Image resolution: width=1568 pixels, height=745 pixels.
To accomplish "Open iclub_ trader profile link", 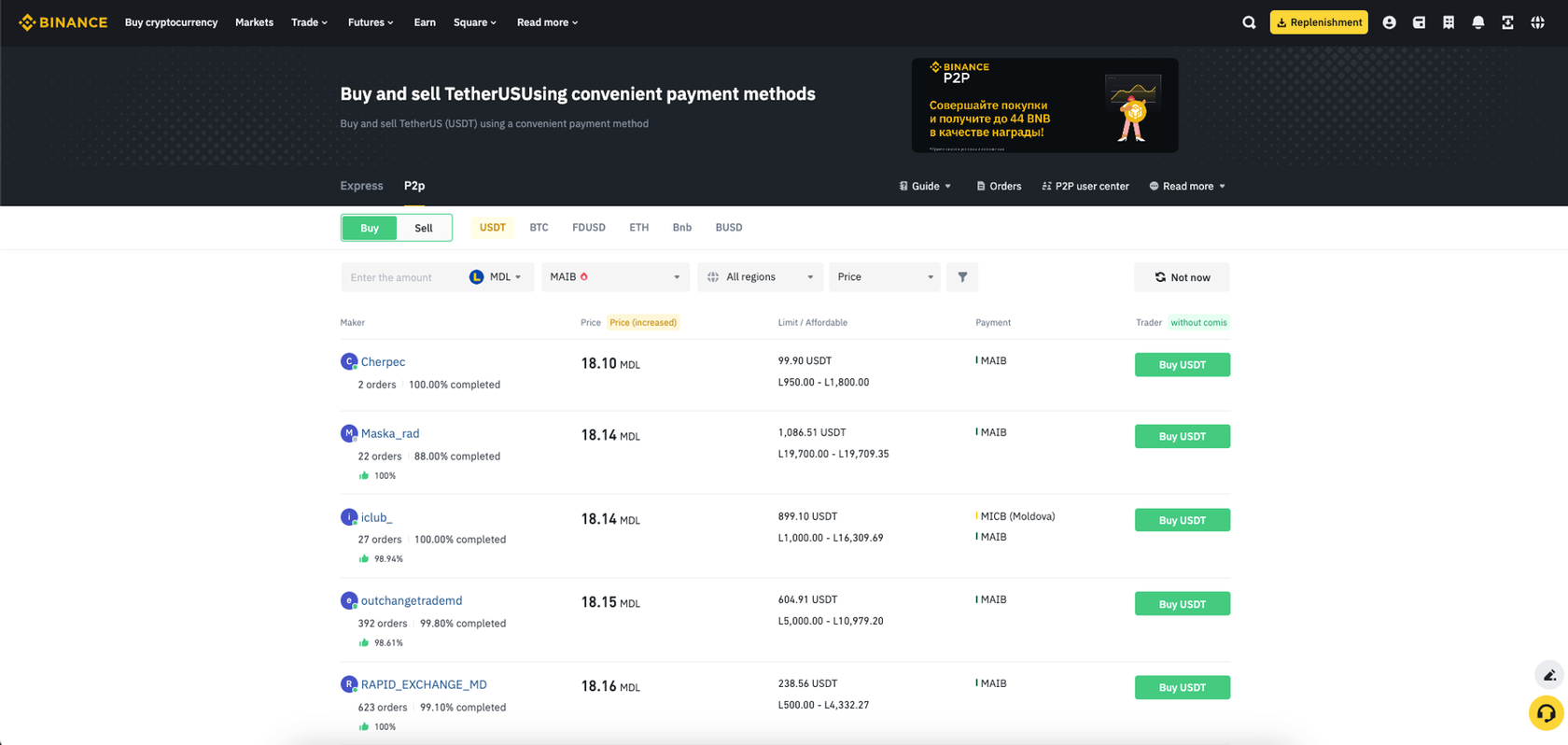I will pos(376,517).
